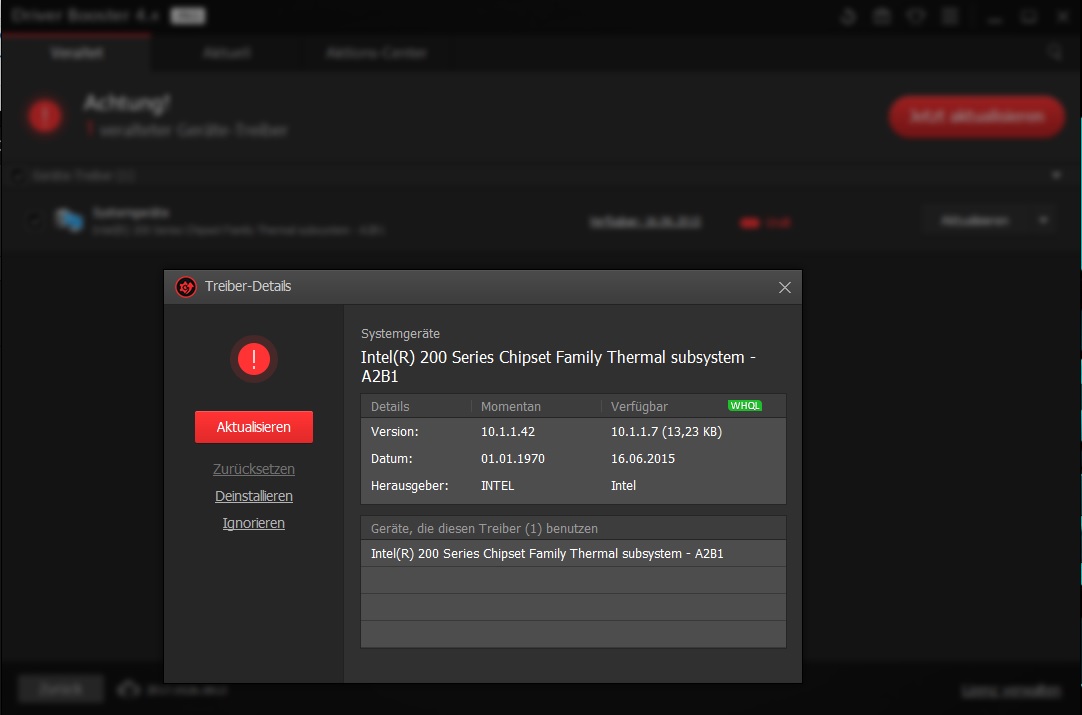1082x715 pixels.
Task: Click the search magnifier icon in main window
Action: [x=1054, y=52]
